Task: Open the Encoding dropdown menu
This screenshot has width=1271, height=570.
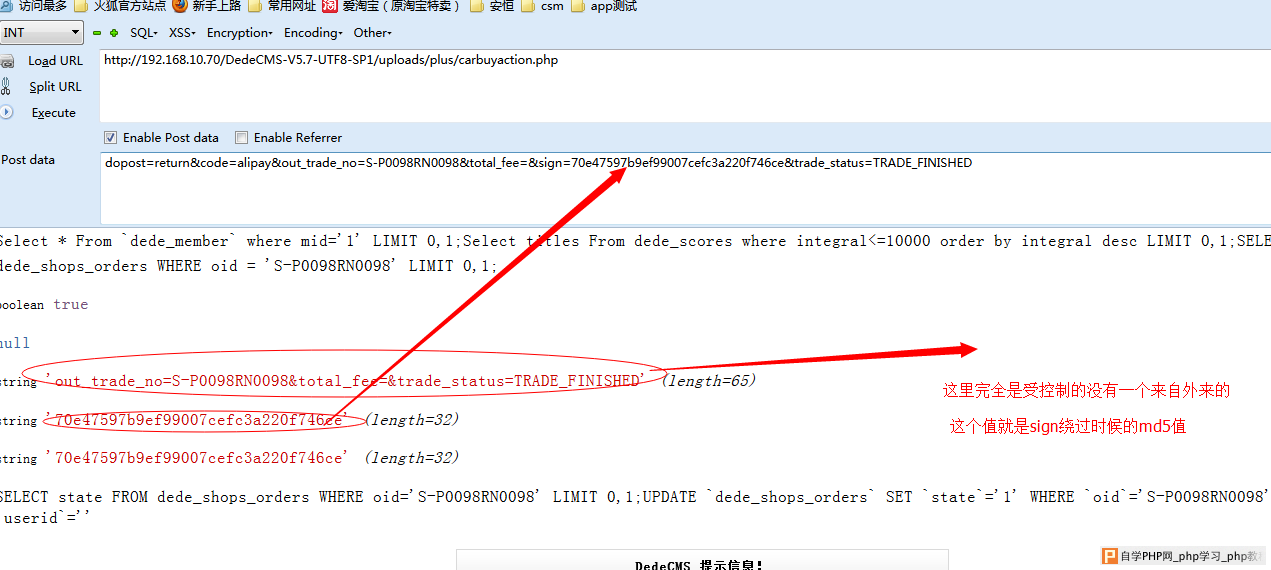Action: [313, 33]
